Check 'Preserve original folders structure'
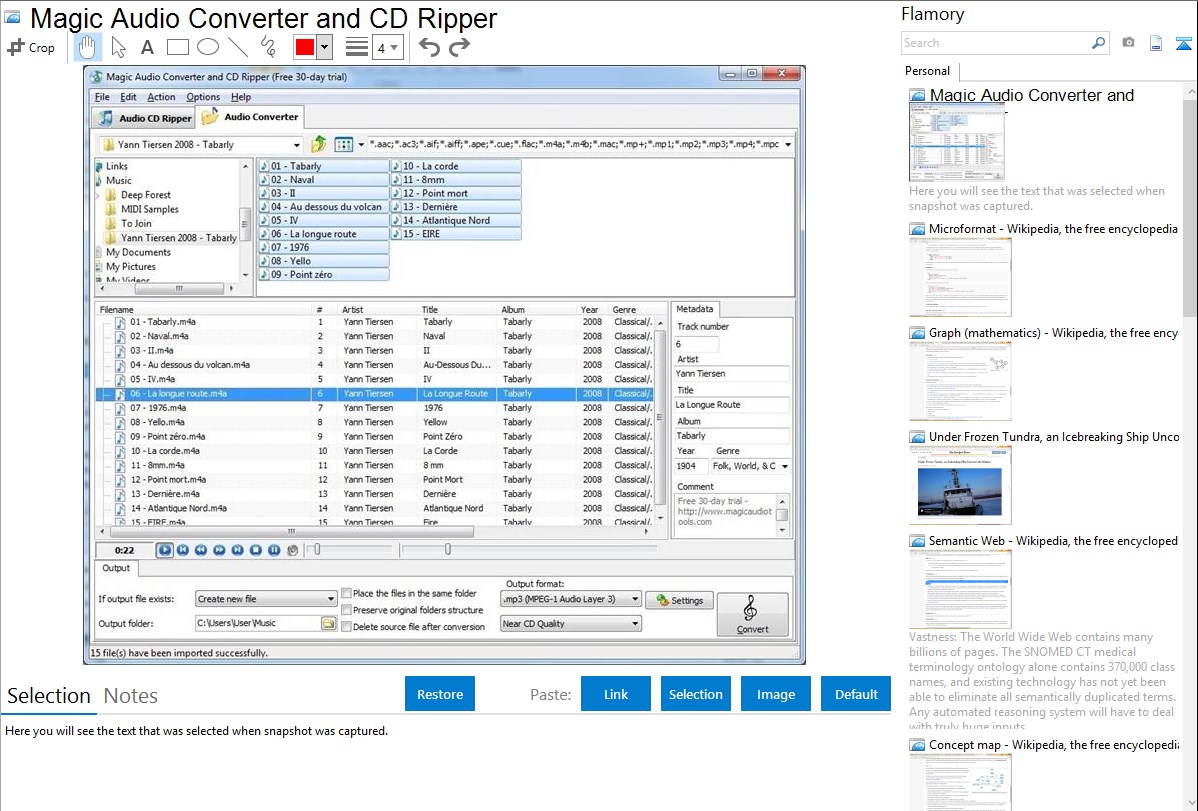Viewport: 1198px width, 811px height. pos(346,610)
